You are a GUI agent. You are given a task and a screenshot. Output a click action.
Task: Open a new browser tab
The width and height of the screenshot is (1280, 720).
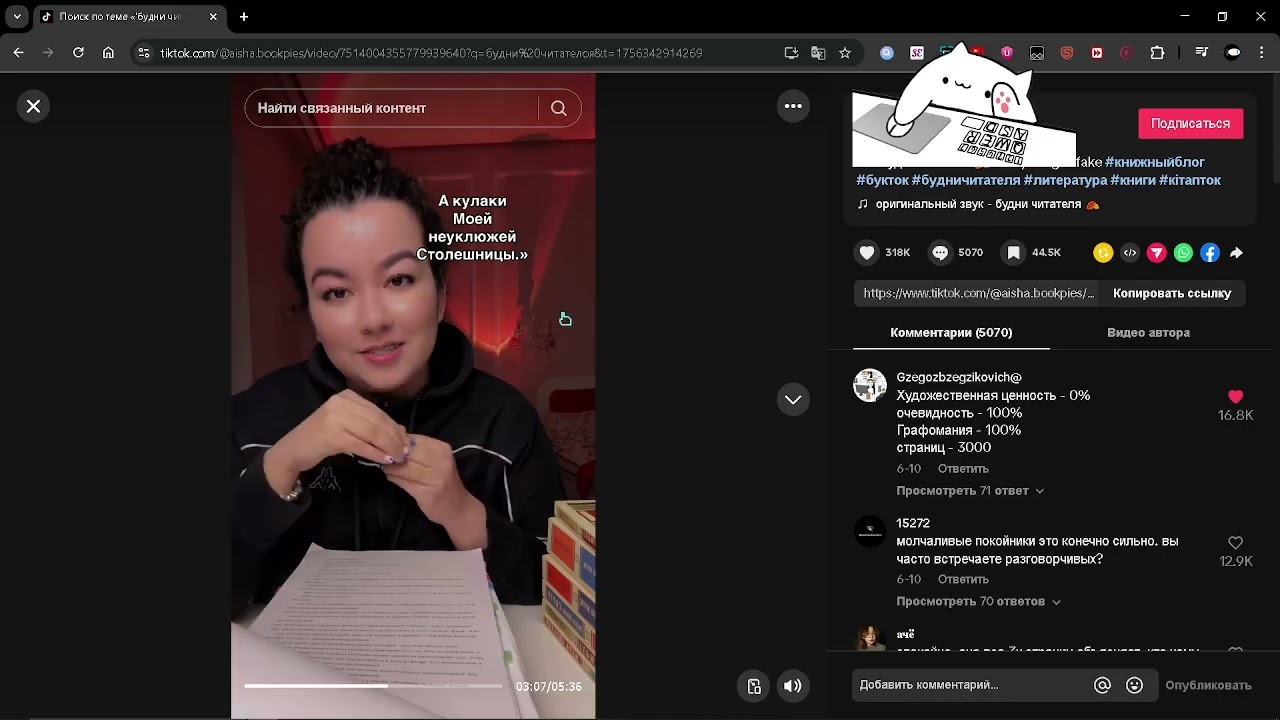(244, 17)
